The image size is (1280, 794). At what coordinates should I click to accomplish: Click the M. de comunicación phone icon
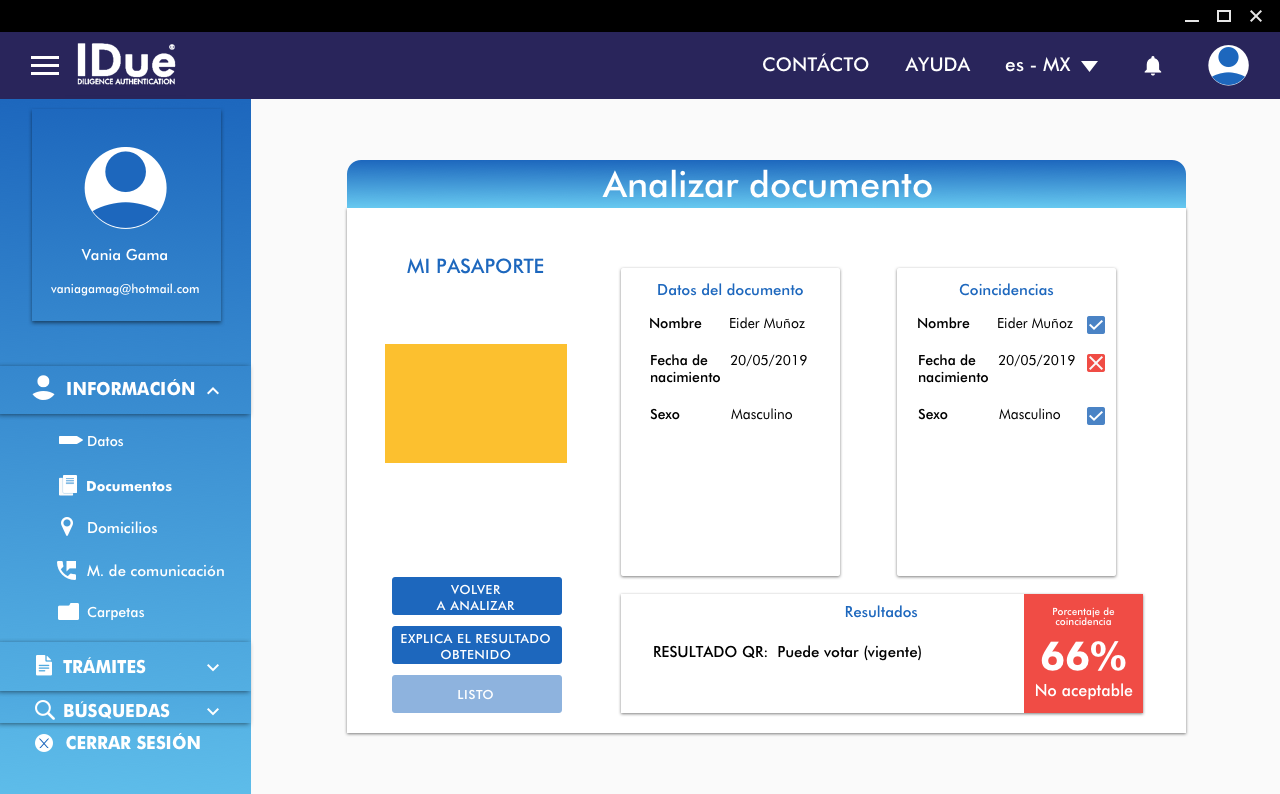[x=67, y=570]
